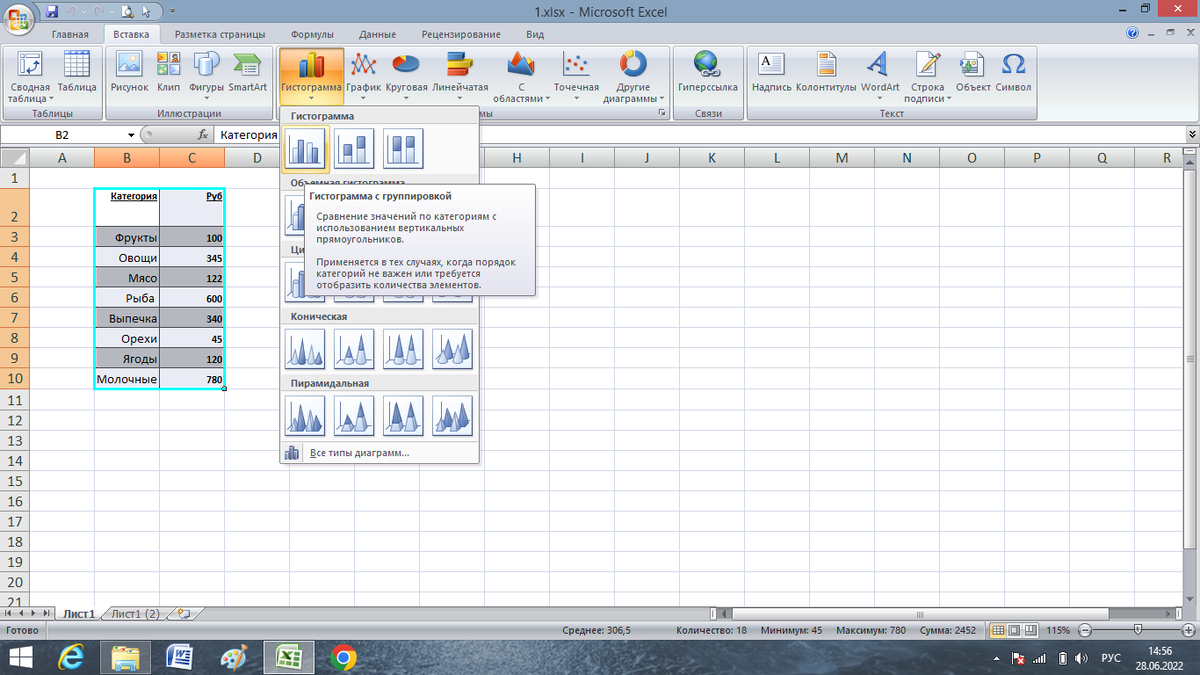Choose the stacked column chart thumbnail
The height and width of the screenshot is (675, 1200).
354,149
